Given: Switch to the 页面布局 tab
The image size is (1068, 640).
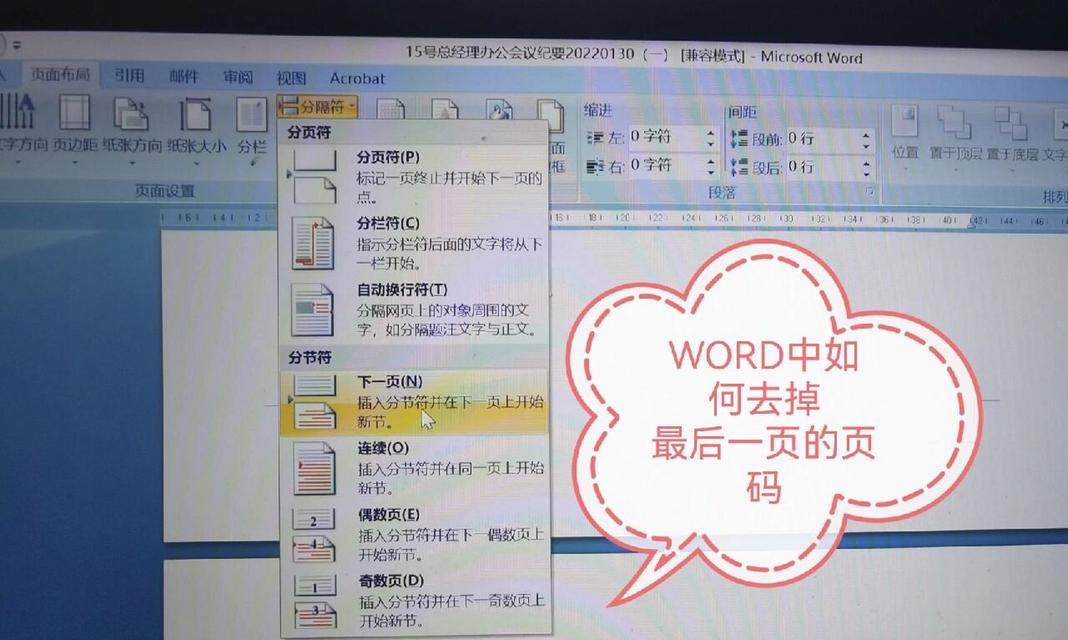Looking at the screenshot, I should [x=60, y=74].
